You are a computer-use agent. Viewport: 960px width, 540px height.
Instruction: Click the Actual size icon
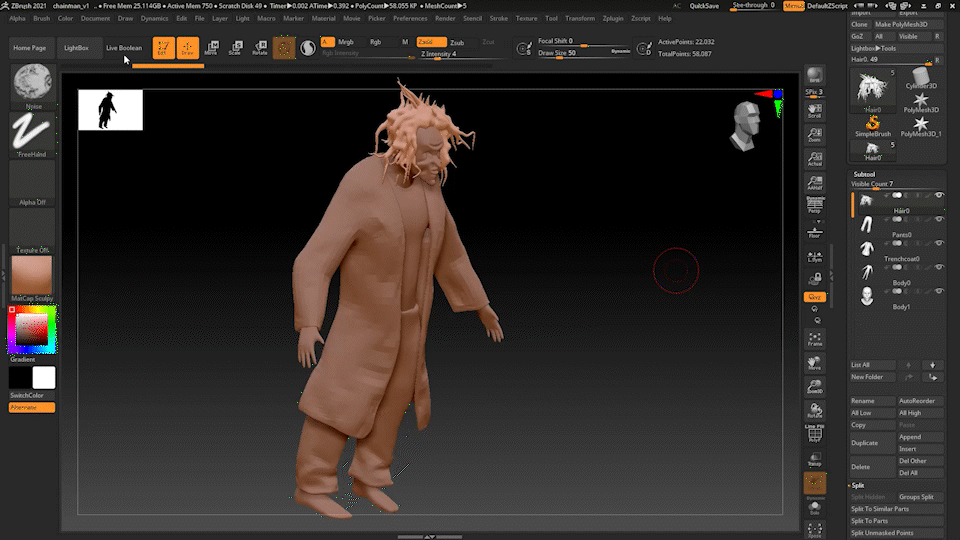tap(815, 157)
